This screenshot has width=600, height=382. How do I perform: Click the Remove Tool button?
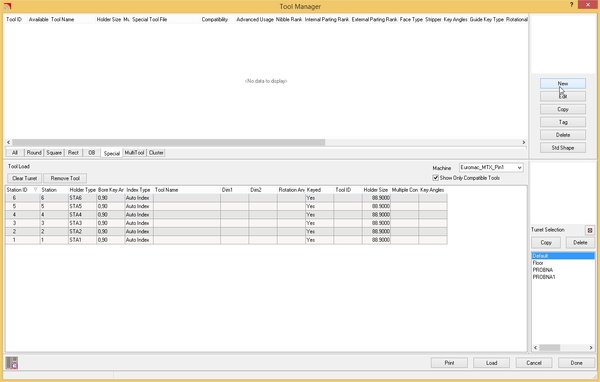[x=65, y=178]
